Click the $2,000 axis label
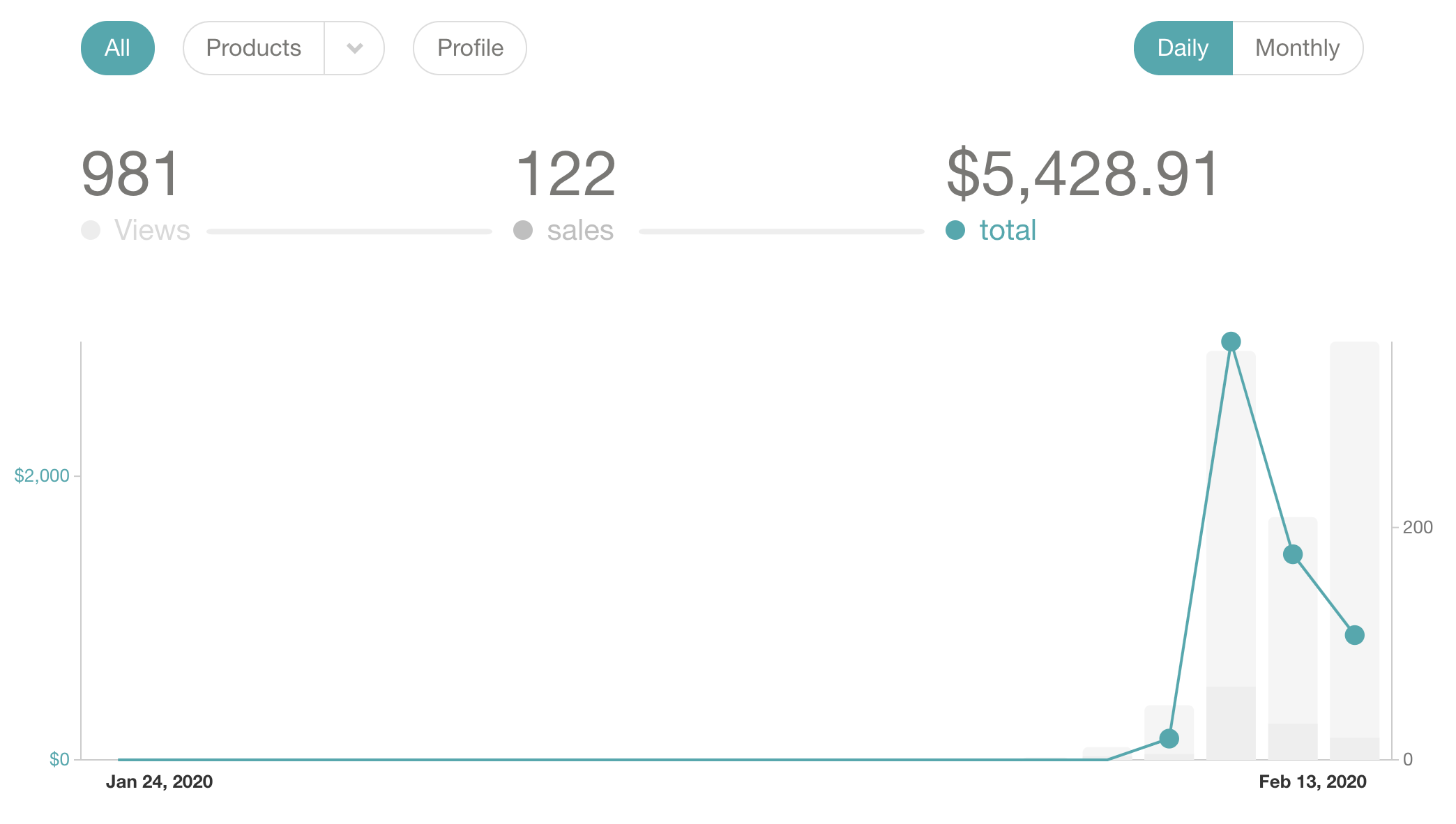The width and height of the screenshot is (1456, 824). coord(42,475)
